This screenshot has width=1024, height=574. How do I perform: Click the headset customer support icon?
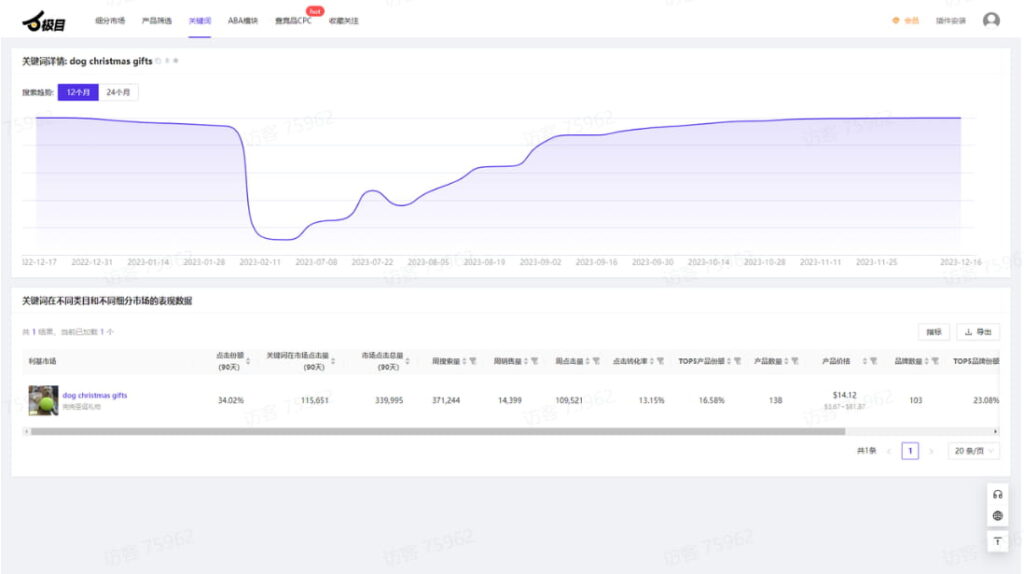tap(997, 494)
